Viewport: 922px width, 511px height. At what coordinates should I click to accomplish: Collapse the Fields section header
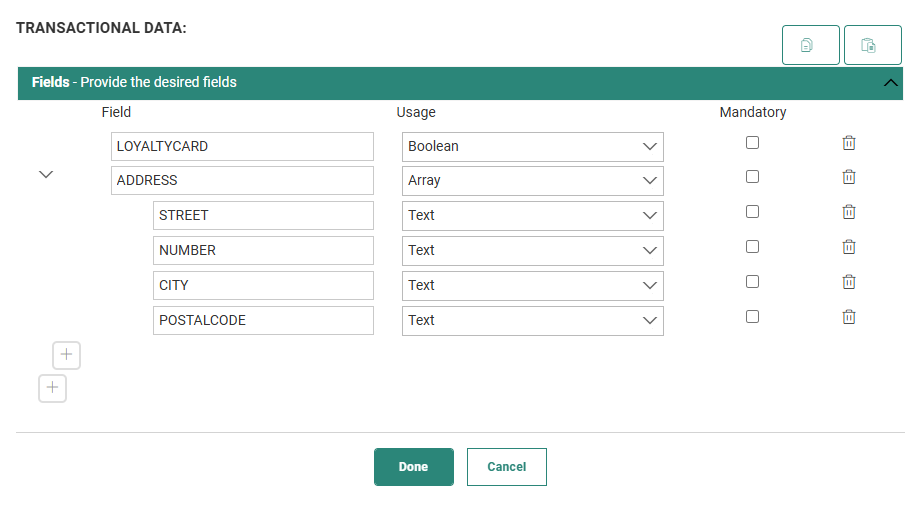pyautogui.click(x=891, y=83)
